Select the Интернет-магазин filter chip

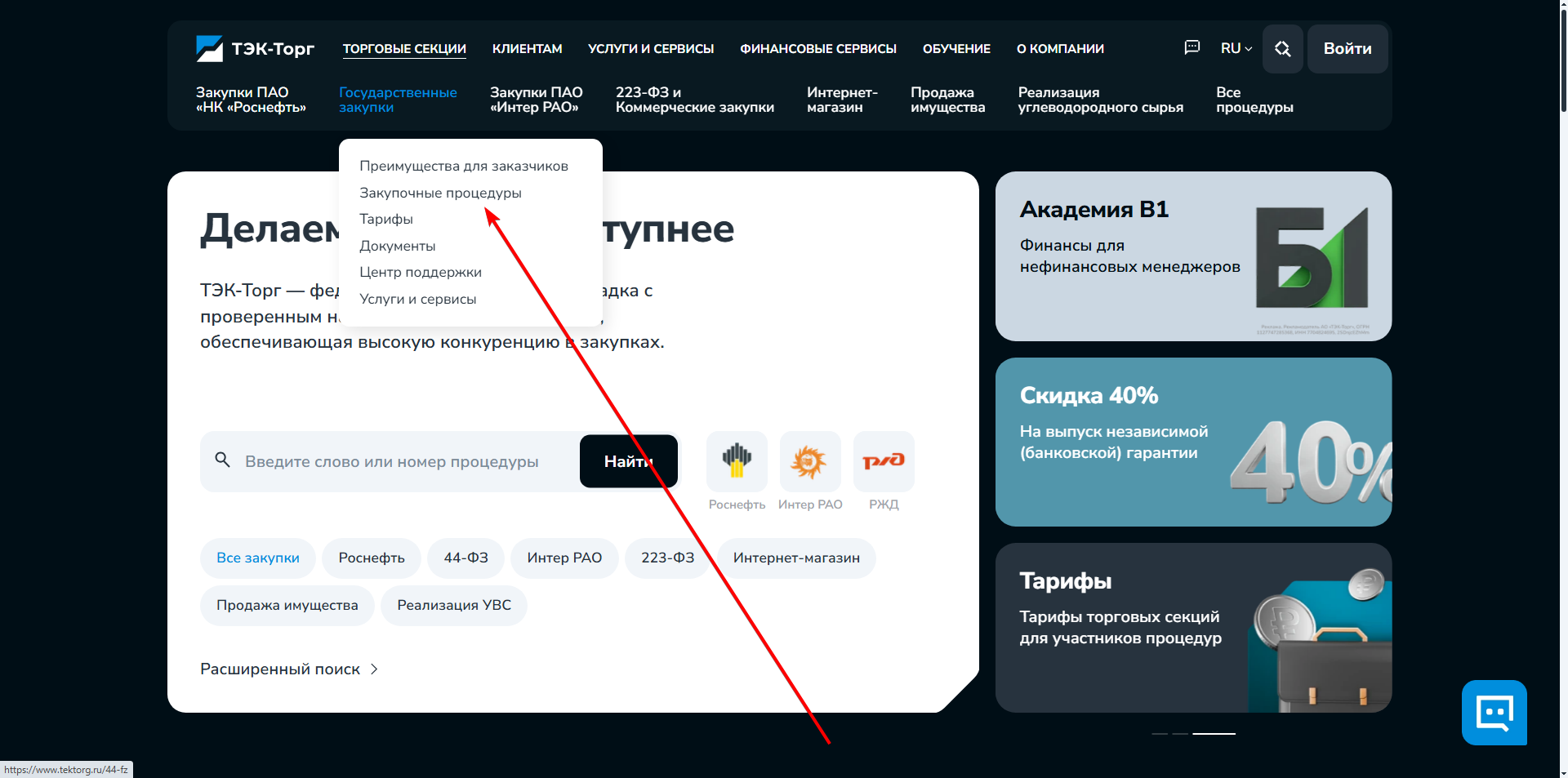(796, 558)
